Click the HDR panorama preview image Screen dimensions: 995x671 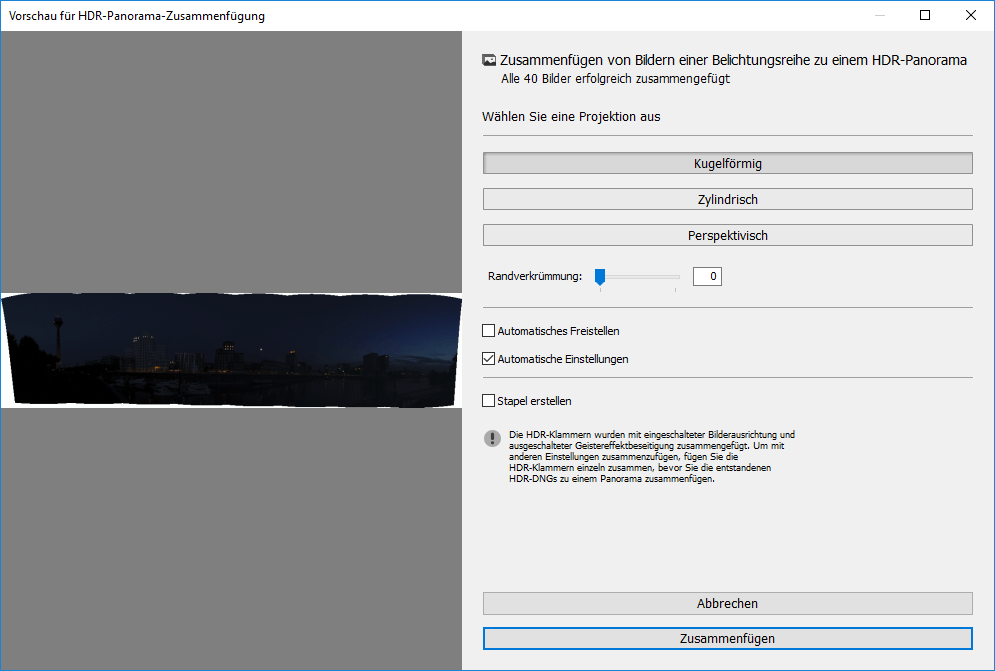point(232,350)
